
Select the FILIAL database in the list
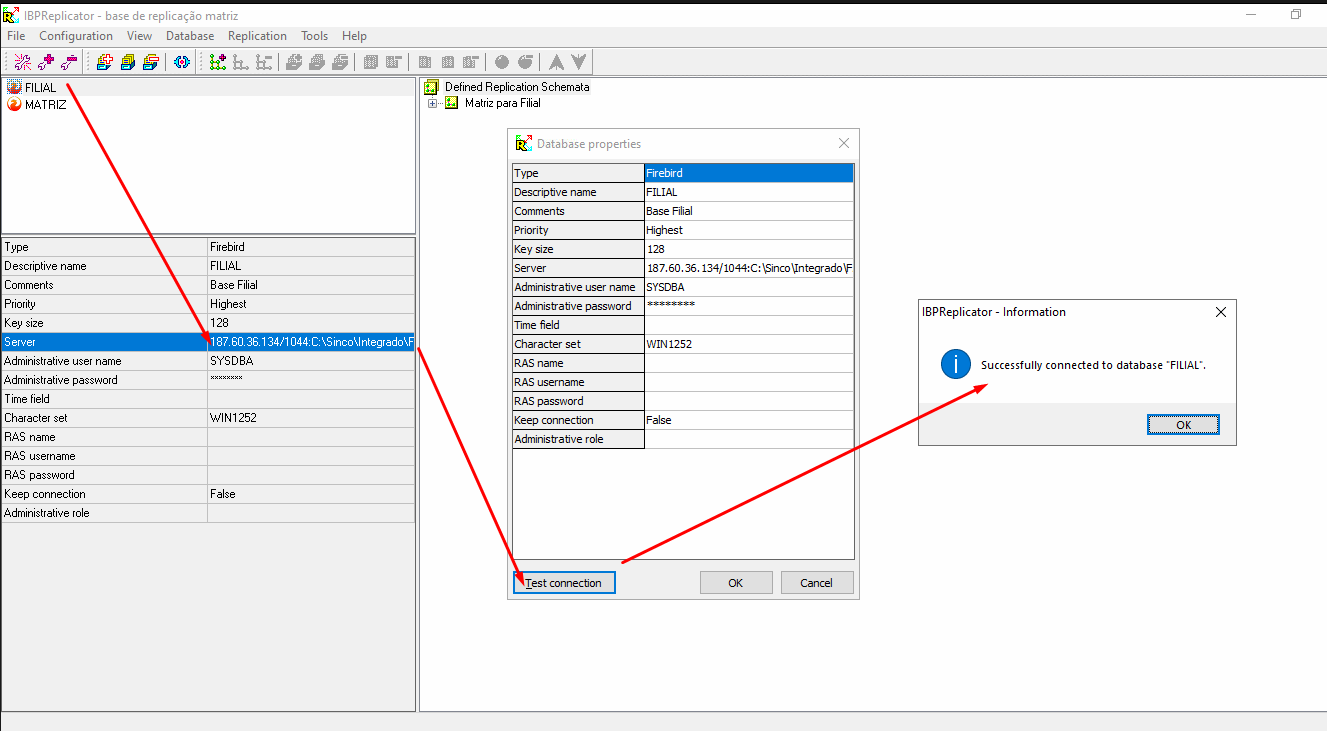coord(40,88)
